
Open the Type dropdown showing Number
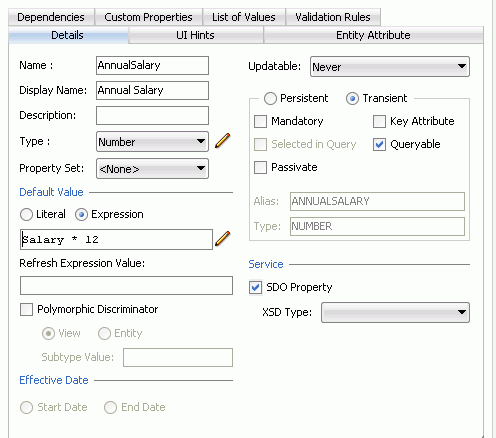[x=152, y=142]
